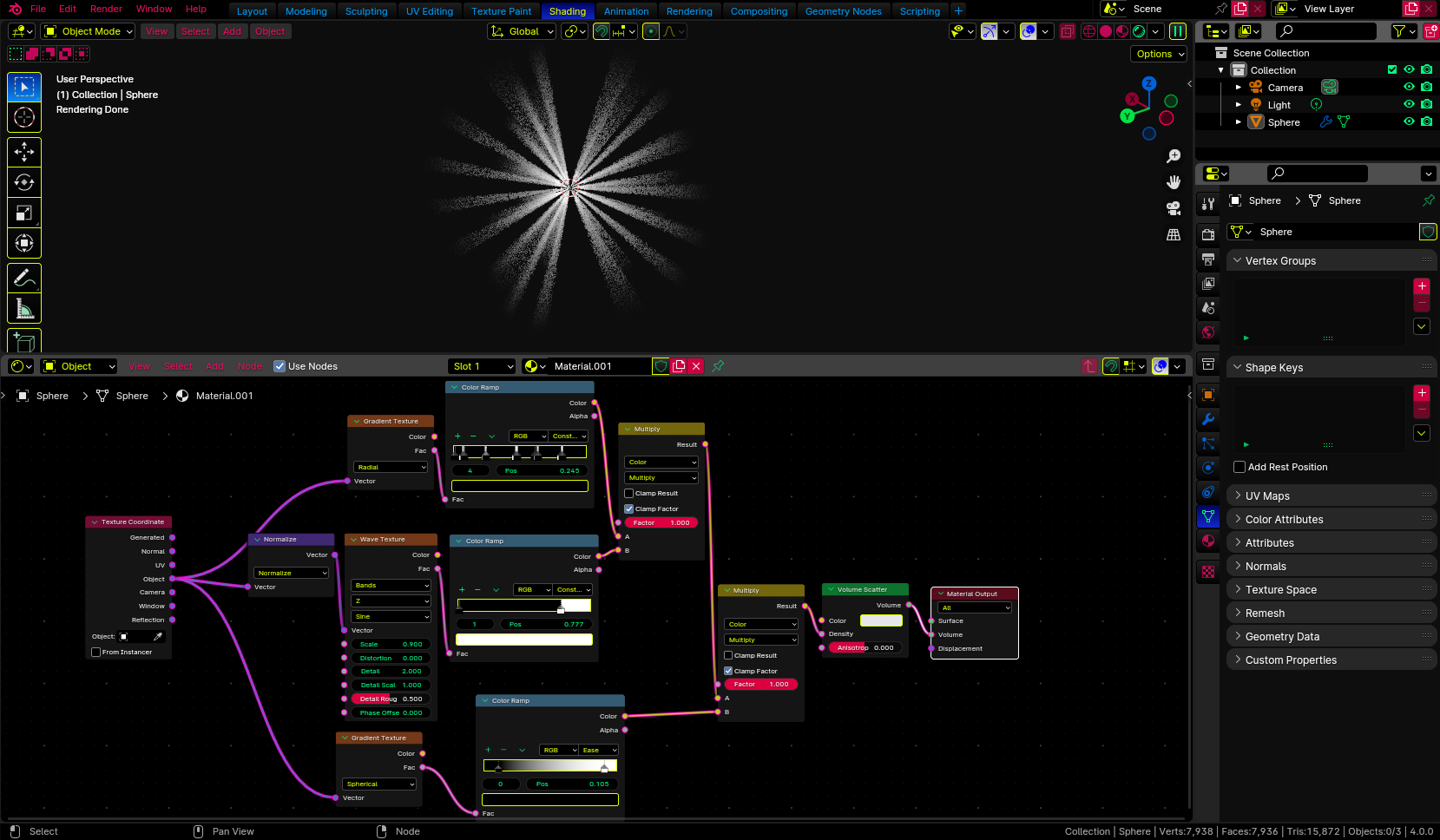This screenshot has width=1440, height=840.
Task: Open Radial gradient type dropdown
Action: coord(391,467)
